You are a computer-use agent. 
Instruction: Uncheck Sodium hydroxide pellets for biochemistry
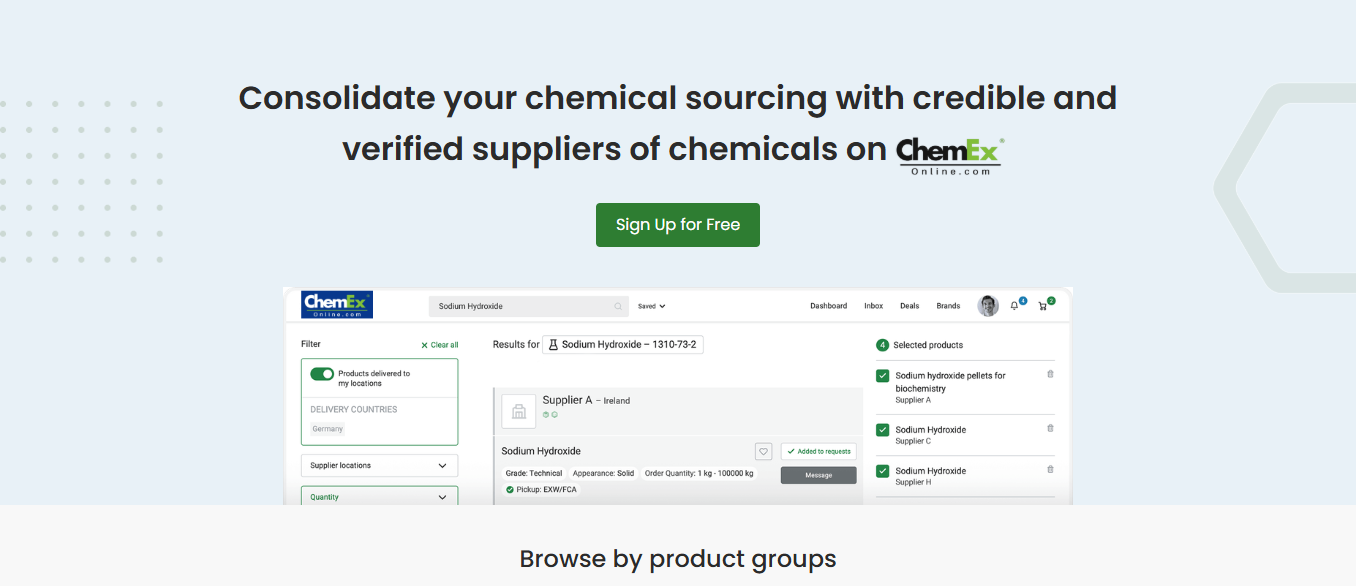point(882,376)
